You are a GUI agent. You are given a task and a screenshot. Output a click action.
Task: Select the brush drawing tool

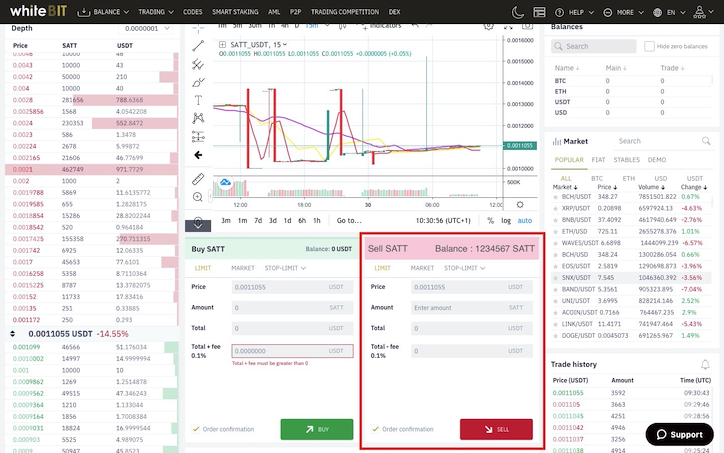click(198, 83)
